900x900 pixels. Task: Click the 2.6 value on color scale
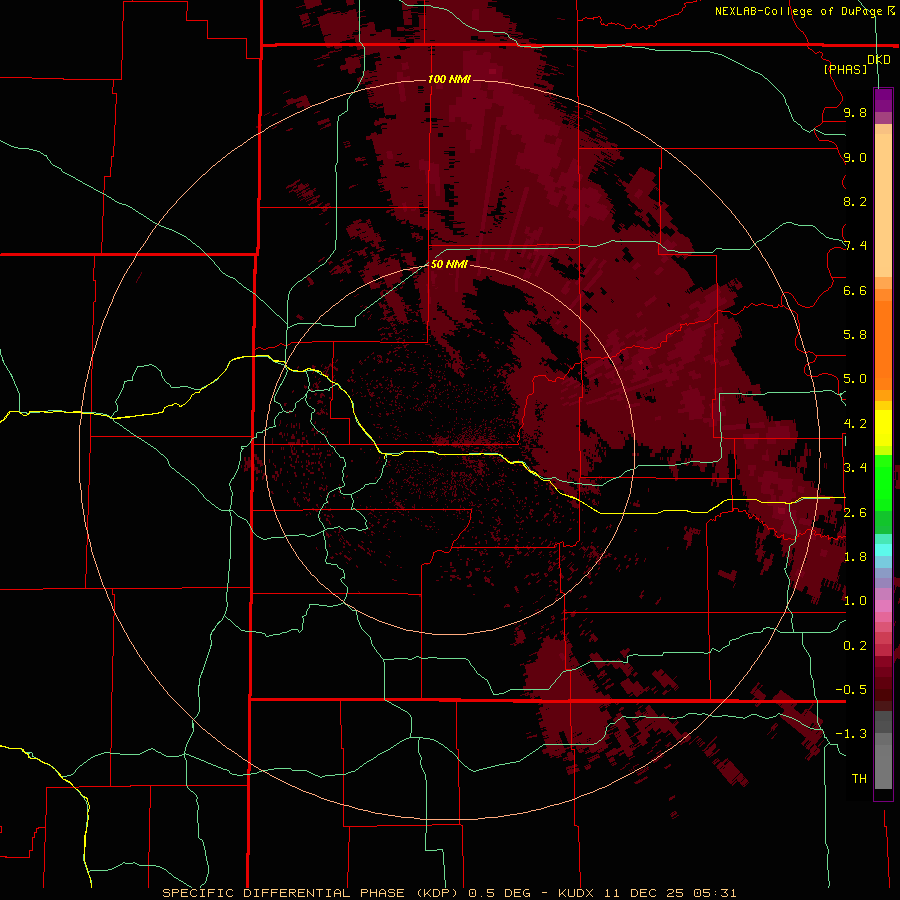[855, 513]
